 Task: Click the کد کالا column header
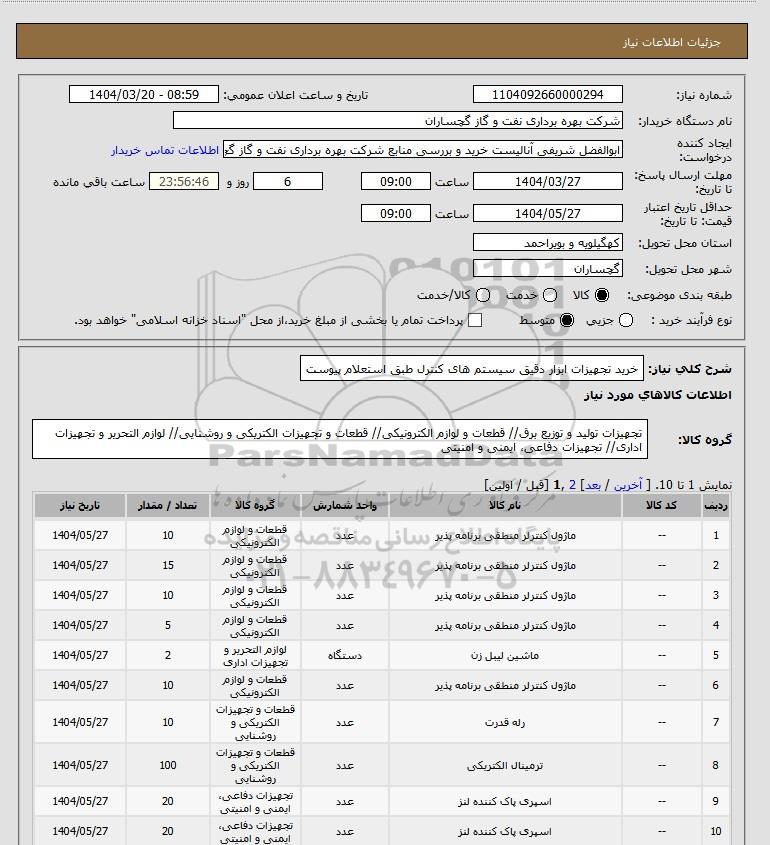point(661,505)
